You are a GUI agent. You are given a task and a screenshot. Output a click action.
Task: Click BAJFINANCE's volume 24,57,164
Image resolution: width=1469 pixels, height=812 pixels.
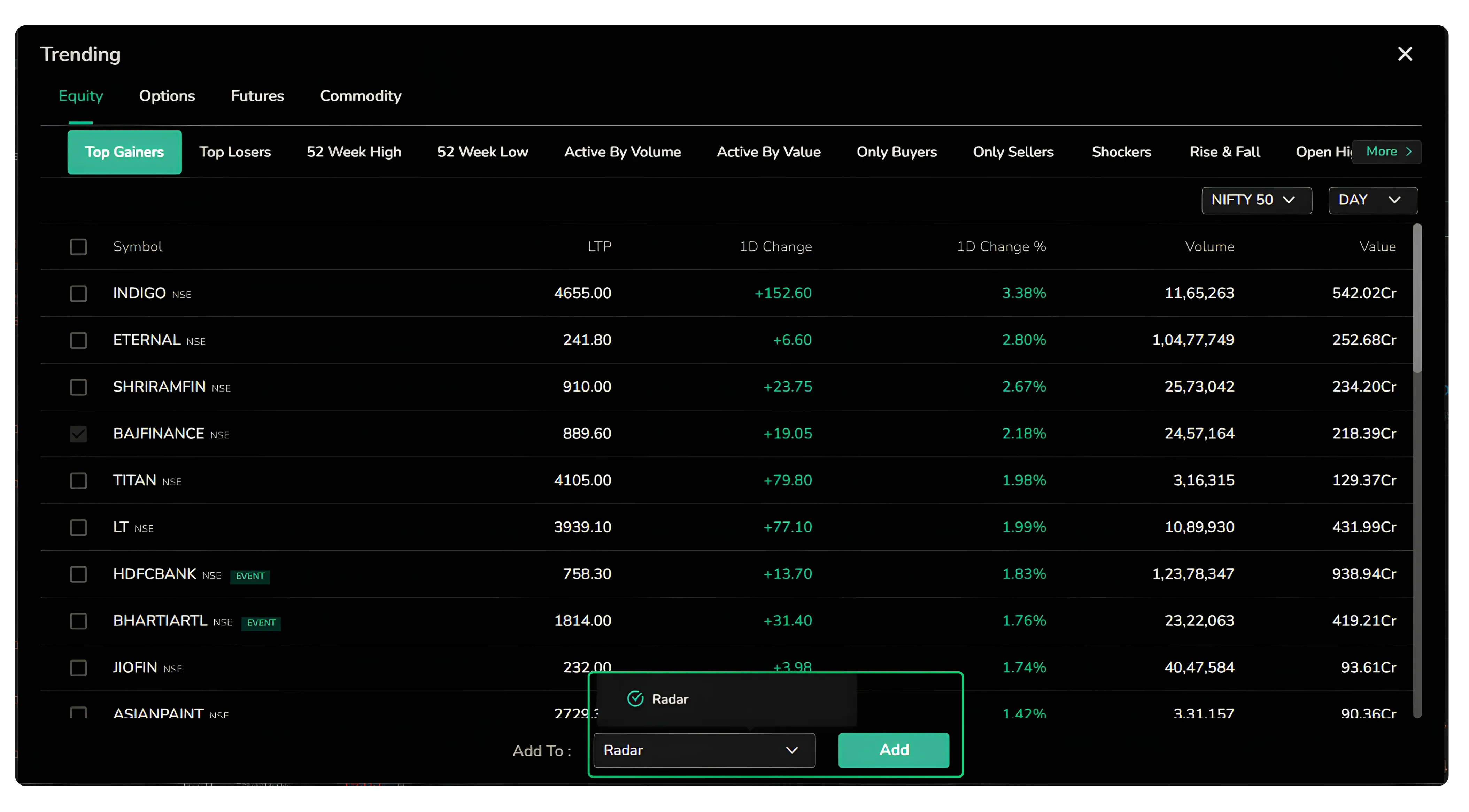coord(1199,433)
